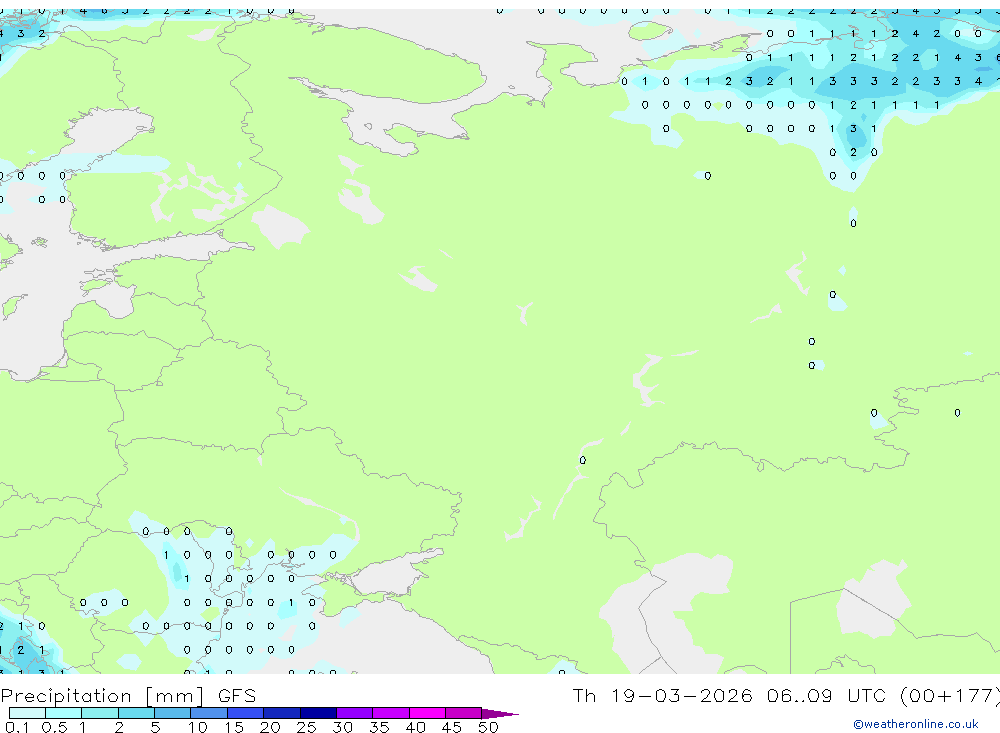Click the '40' legend scale label

(415, 727)
